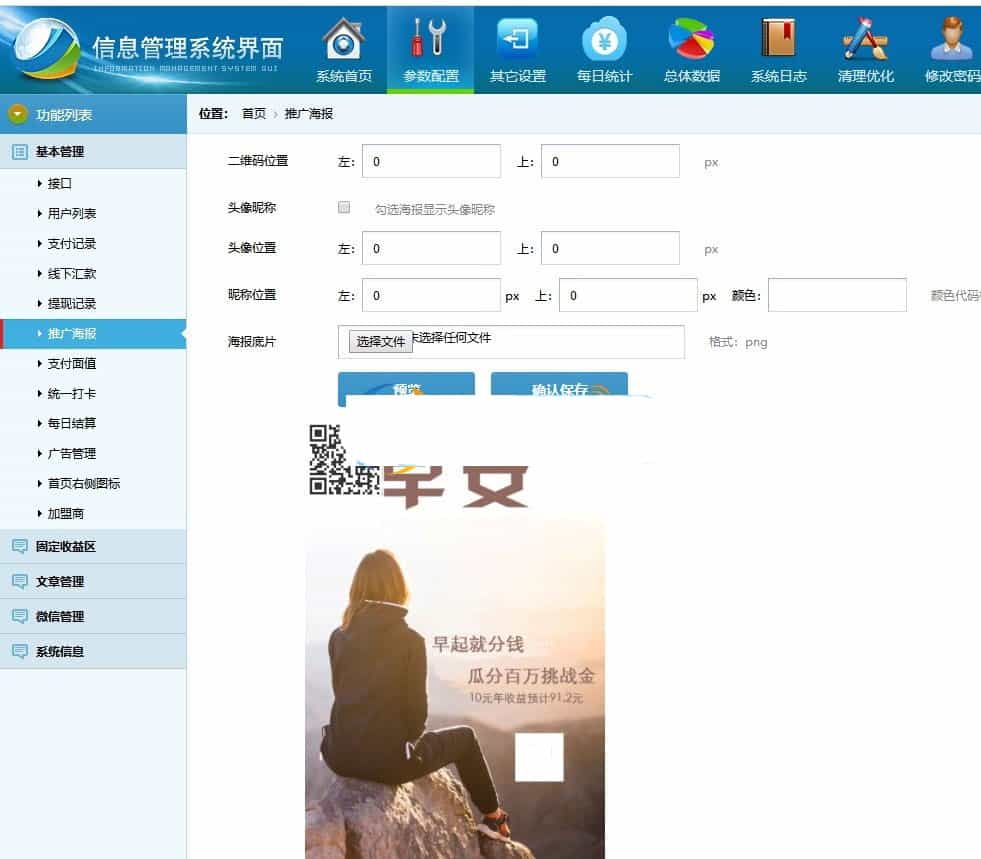Focus the 二维码位置 上 input field
Viewport: 981px width, 859px height.
click(610, 161)
